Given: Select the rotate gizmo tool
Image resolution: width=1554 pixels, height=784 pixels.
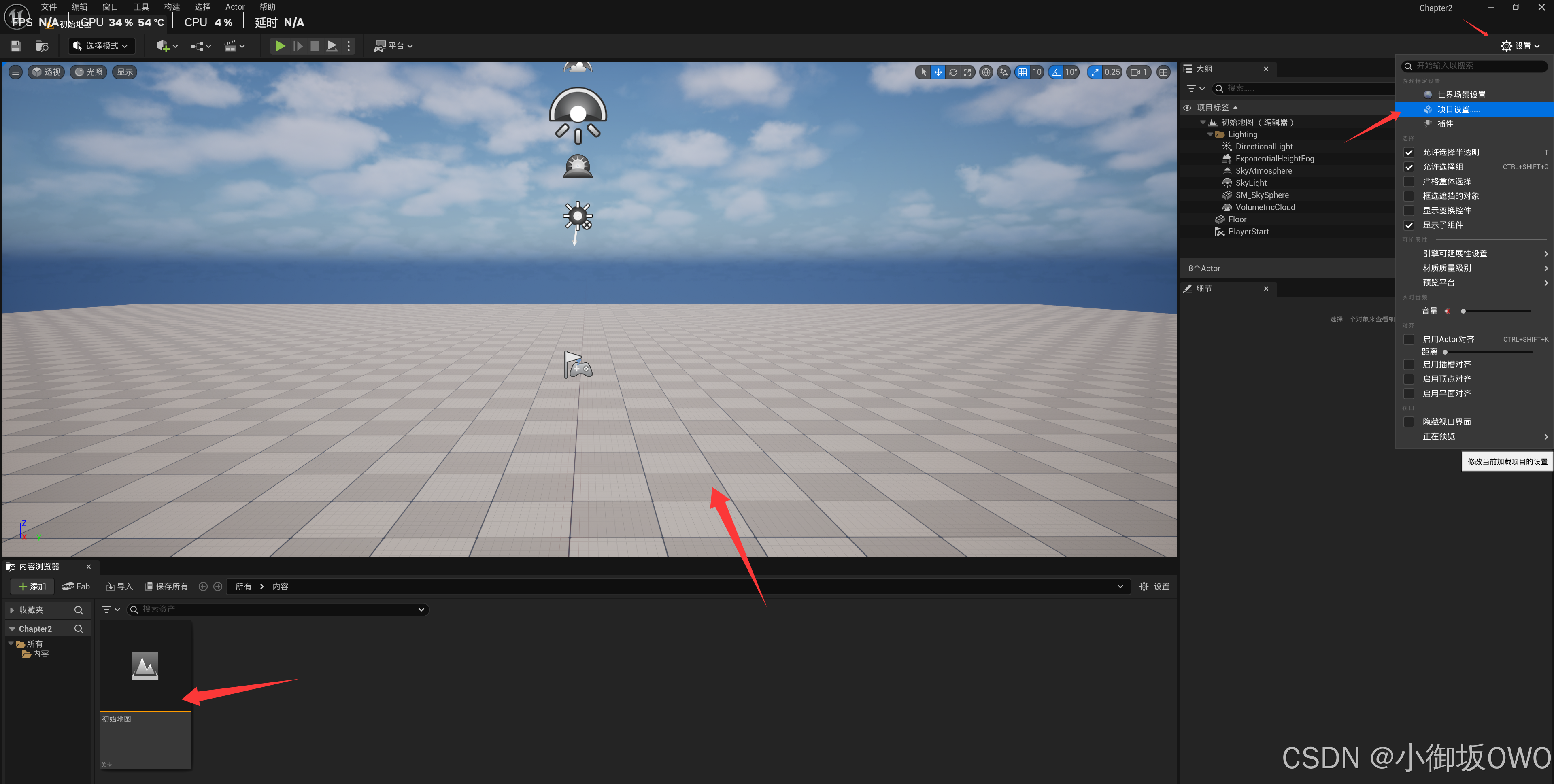Looking at the screenshot, I should click(x=953, y=72).
